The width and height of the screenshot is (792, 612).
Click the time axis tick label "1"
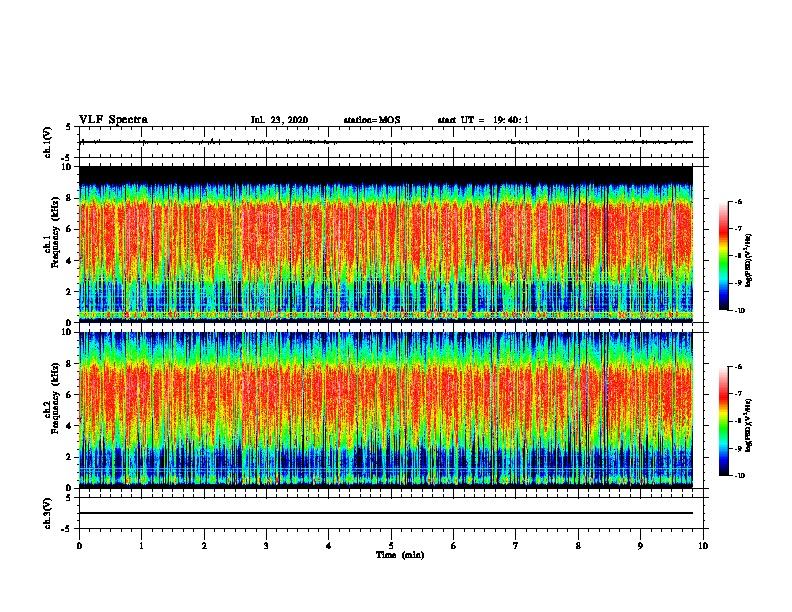(142, 546)
